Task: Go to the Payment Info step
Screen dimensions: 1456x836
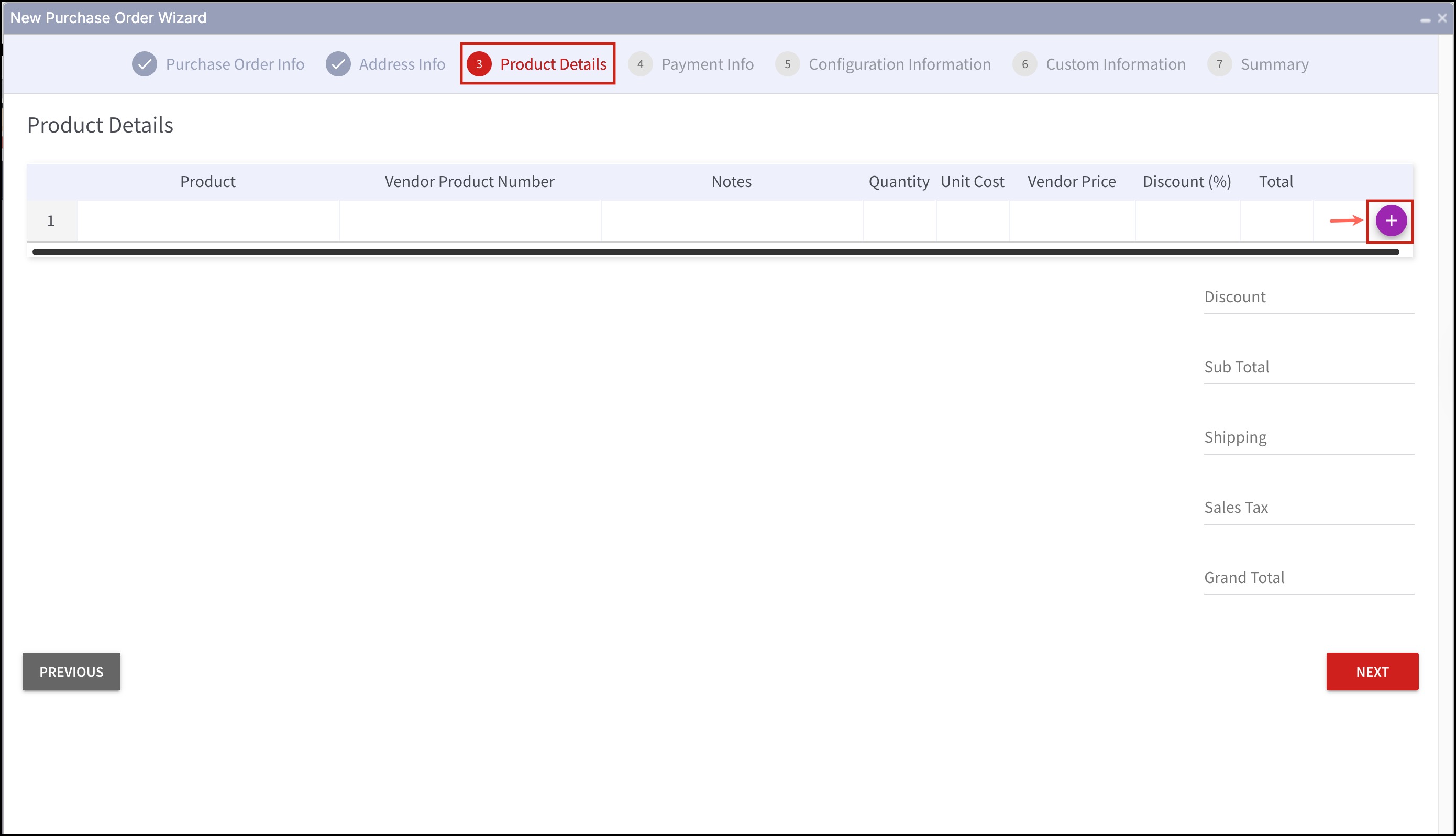Action: [707, 64]
